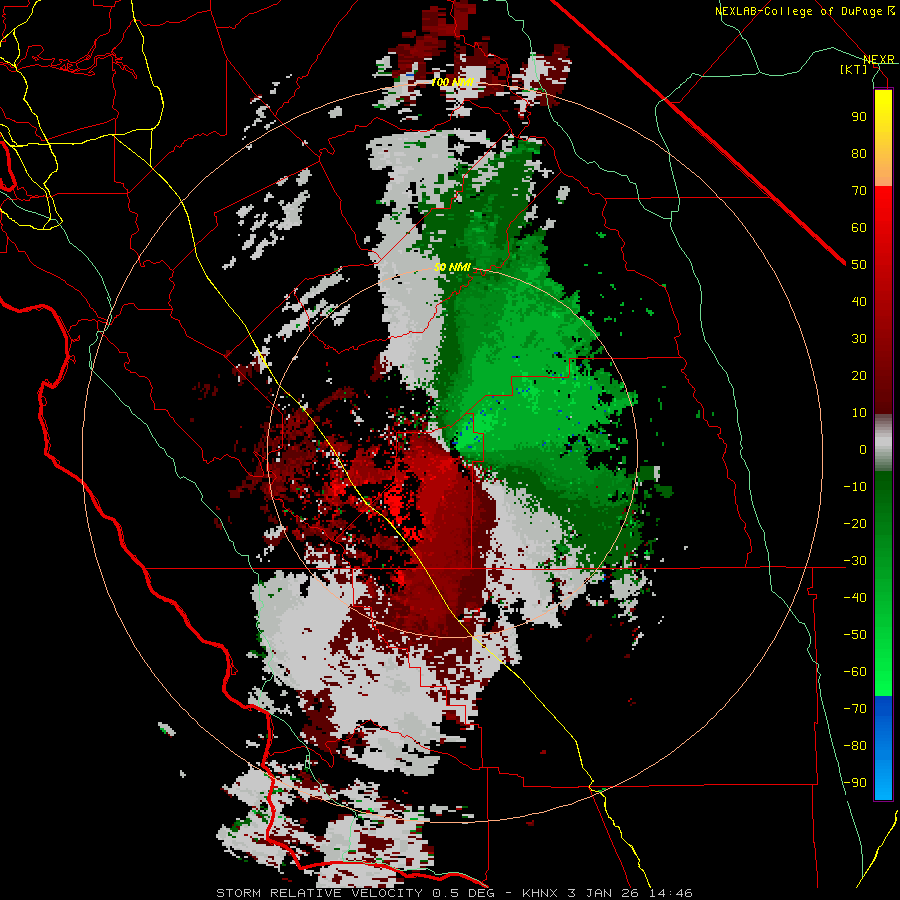Click the -50 value on the velocity scale
900x900 pixels.
point(855,635)
